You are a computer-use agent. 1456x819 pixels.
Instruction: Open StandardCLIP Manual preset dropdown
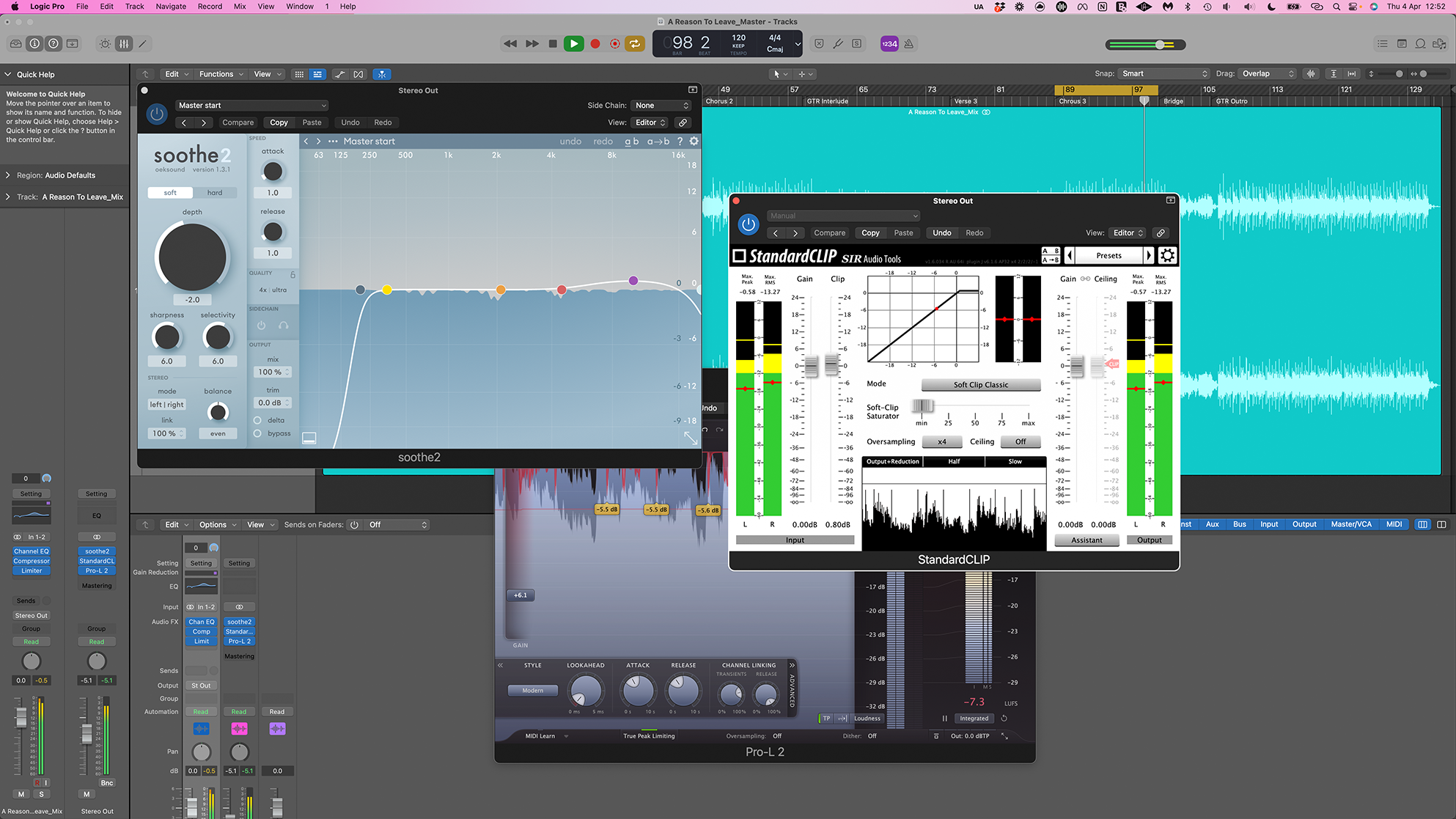[843, 216]
